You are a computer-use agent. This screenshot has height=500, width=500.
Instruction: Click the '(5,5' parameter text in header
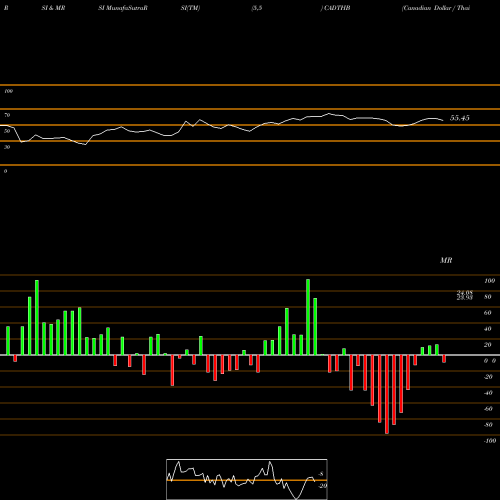(257, 8)
